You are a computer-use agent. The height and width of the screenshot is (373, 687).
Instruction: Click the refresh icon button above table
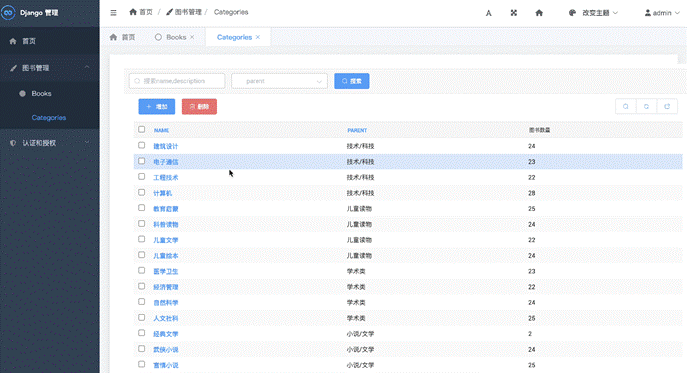tap(646, 107)
